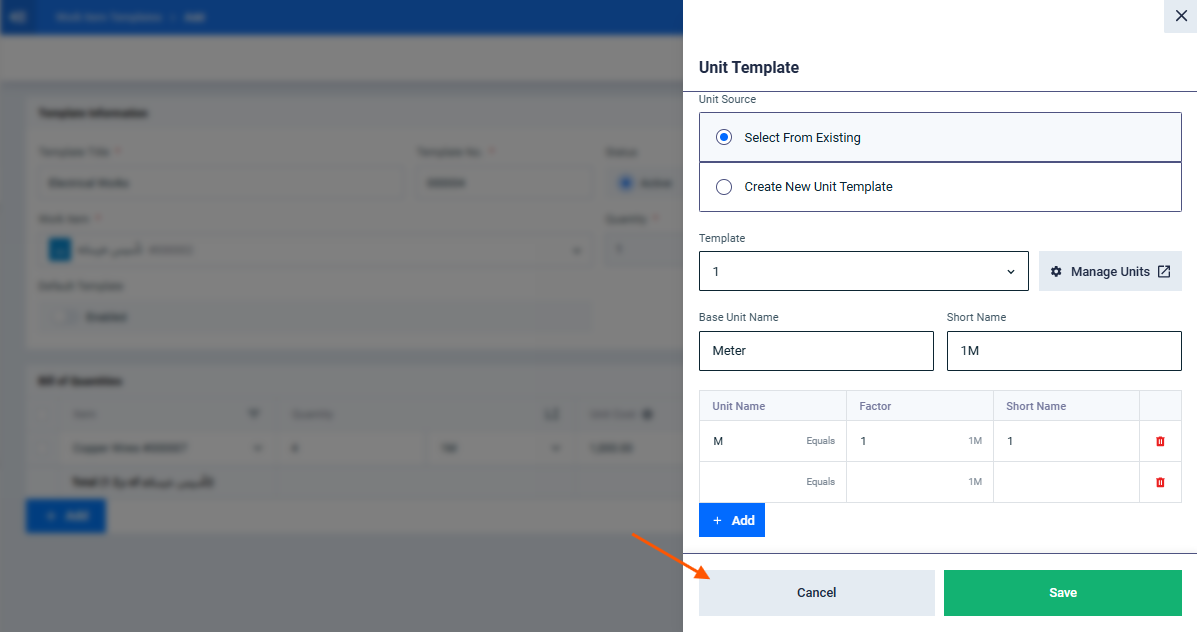Click the Base Unit Name field with Meter
Screen dimensions: 1197x632
816,351
